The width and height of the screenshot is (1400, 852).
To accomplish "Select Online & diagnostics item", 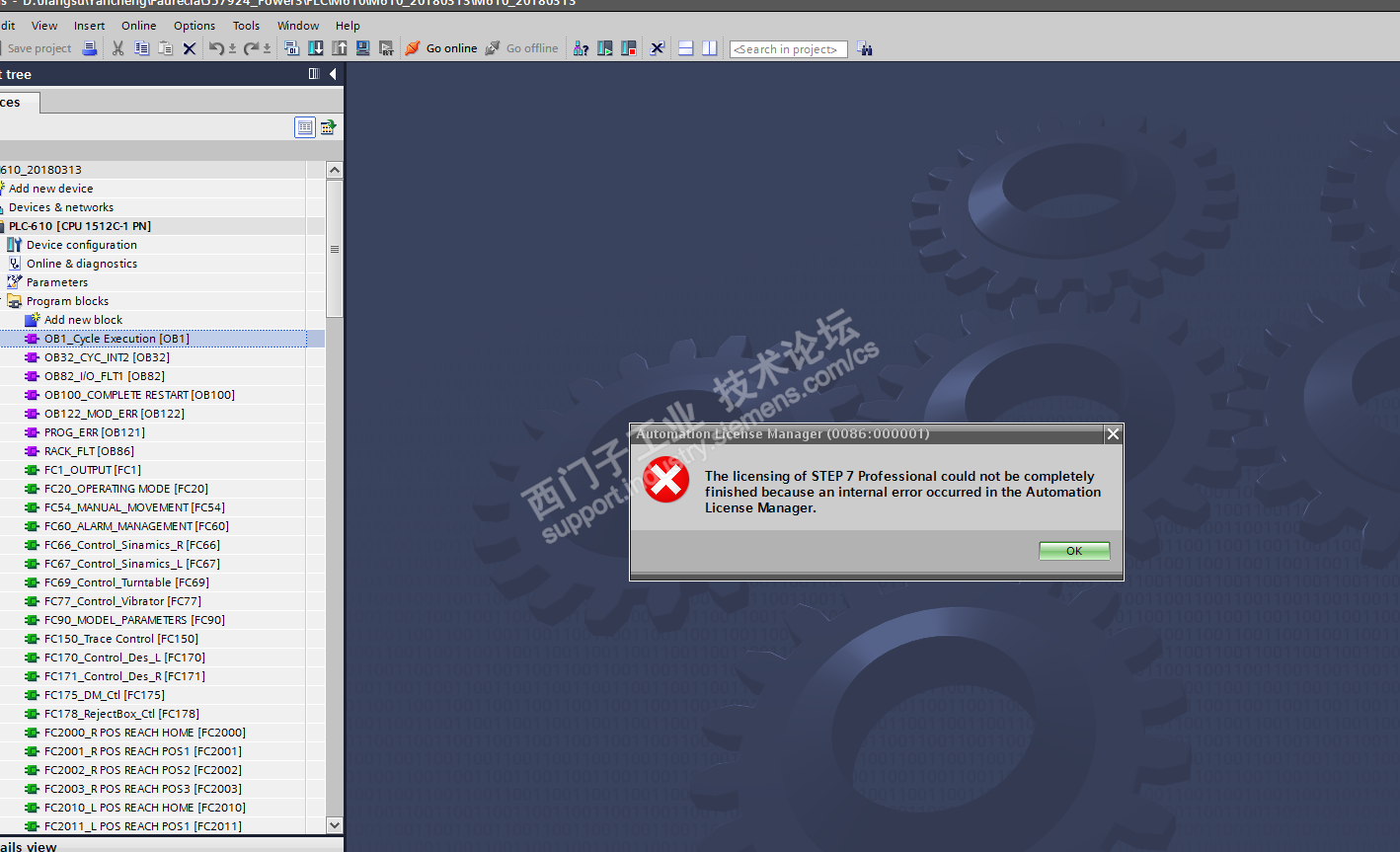I will click(81, 264).
